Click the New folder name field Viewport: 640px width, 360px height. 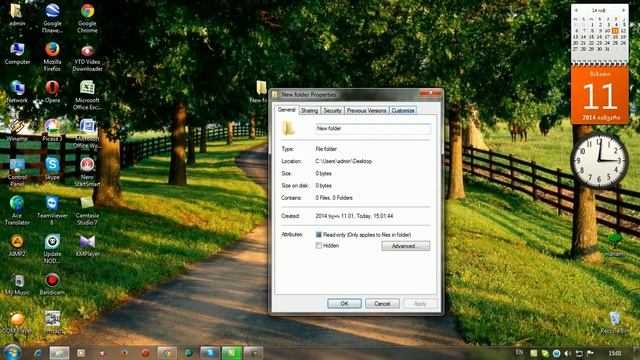coord(373,129)
